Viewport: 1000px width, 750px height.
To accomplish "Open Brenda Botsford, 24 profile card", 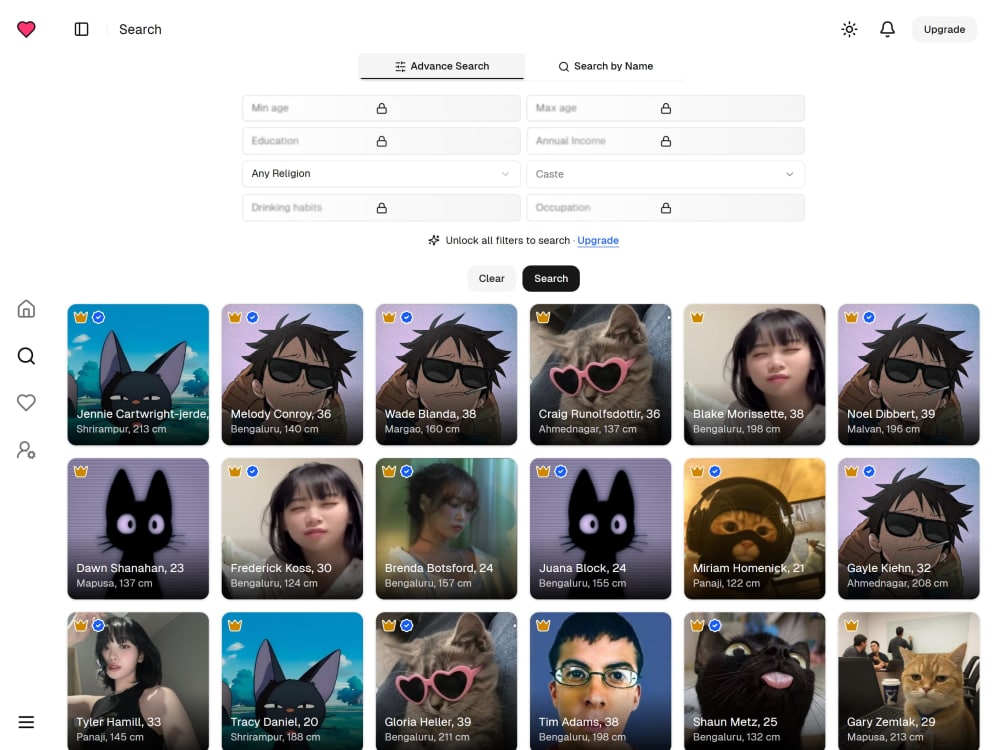I will 446,529.
